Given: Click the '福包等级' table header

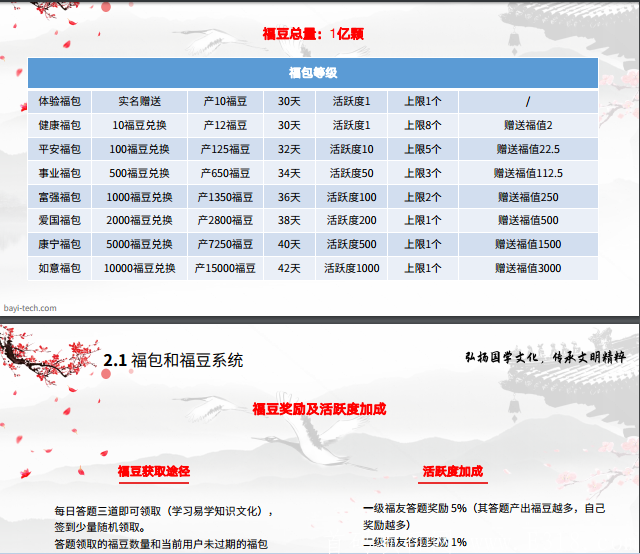Looking at the screenshot, I should [x=313, y=73].
